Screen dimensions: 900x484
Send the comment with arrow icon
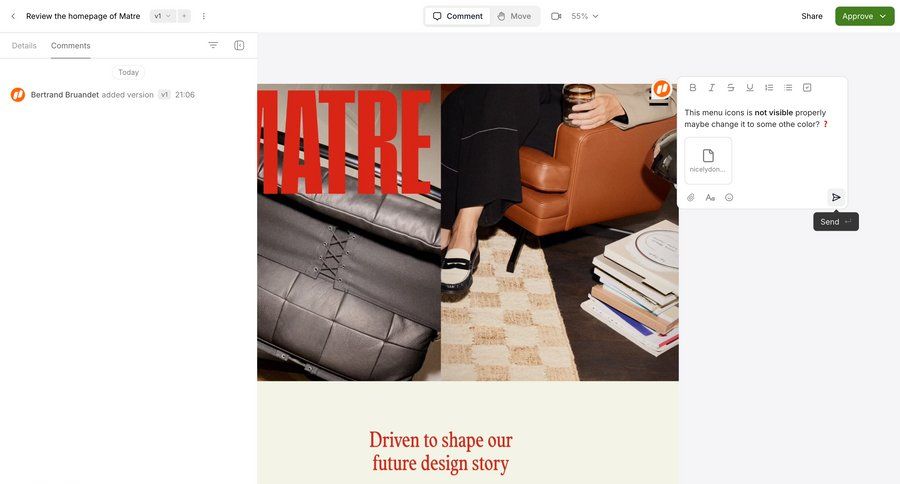pos(836,198)
